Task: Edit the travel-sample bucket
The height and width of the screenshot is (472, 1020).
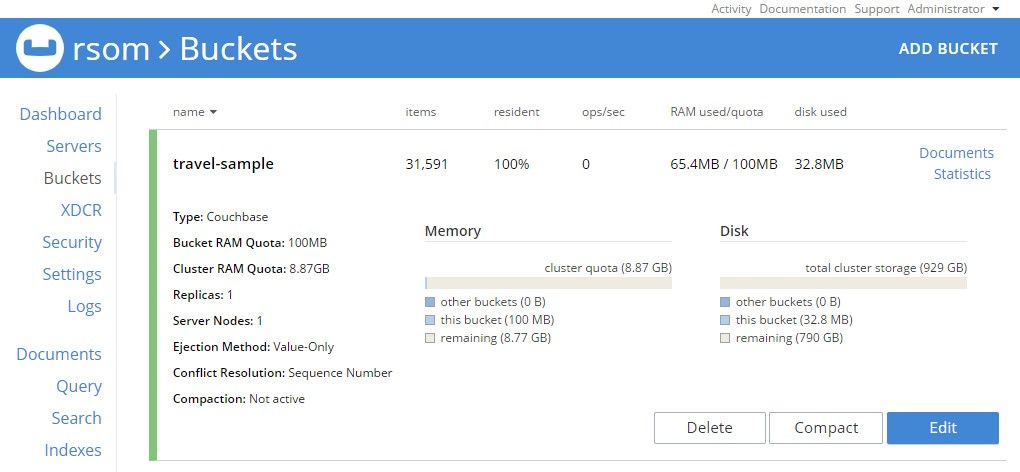Action: tap(943, 428)
